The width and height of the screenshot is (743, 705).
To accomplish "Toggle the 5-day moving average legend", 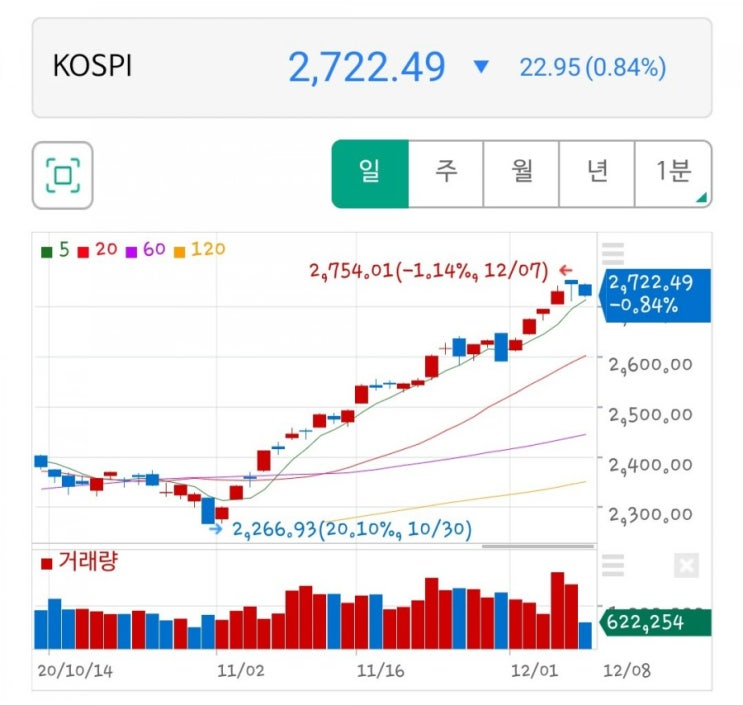I will click(x=55, y=250).
